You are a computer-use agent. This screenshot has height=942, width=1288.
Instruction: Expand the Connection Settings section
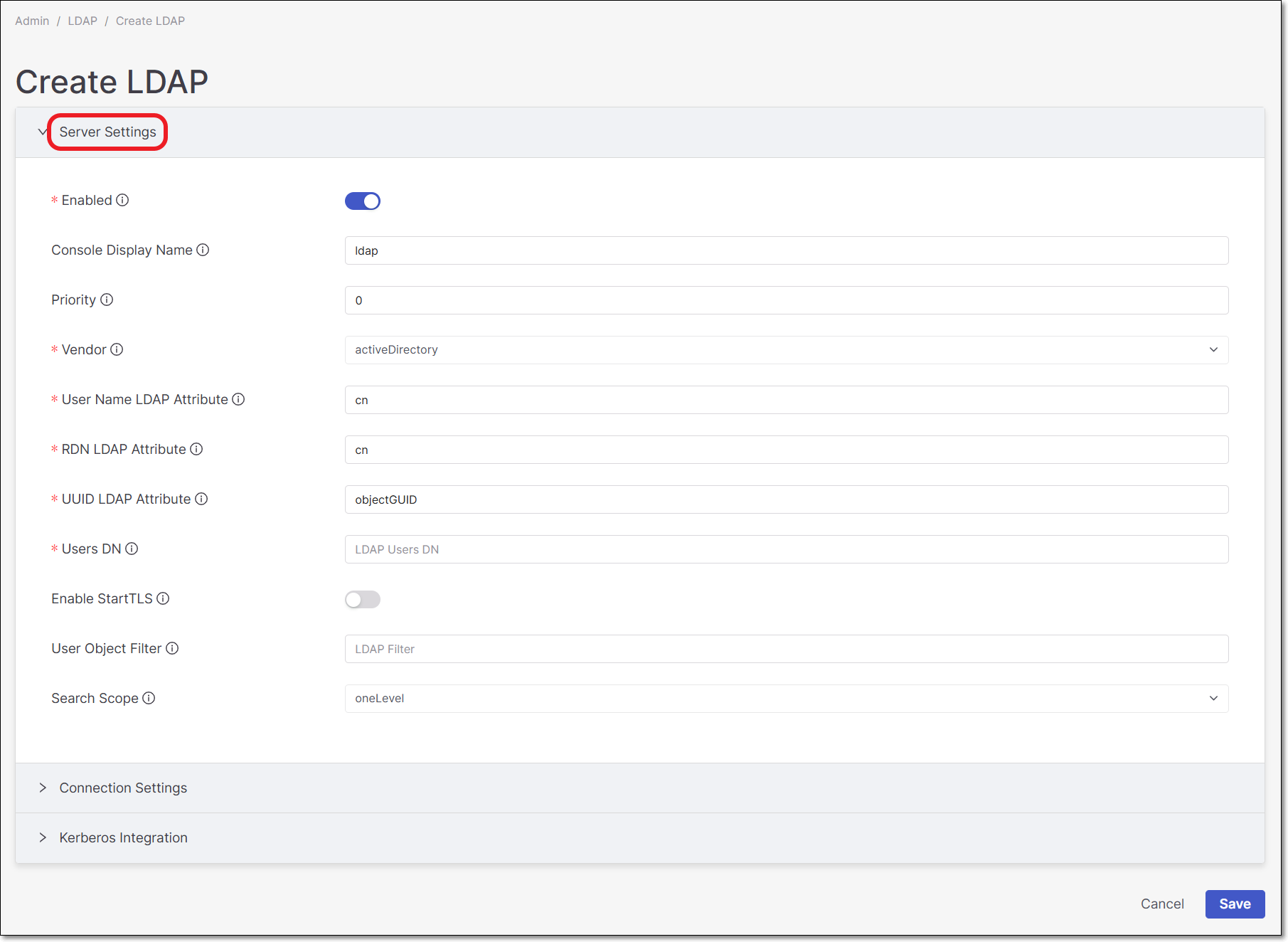[x=640, y=788]
